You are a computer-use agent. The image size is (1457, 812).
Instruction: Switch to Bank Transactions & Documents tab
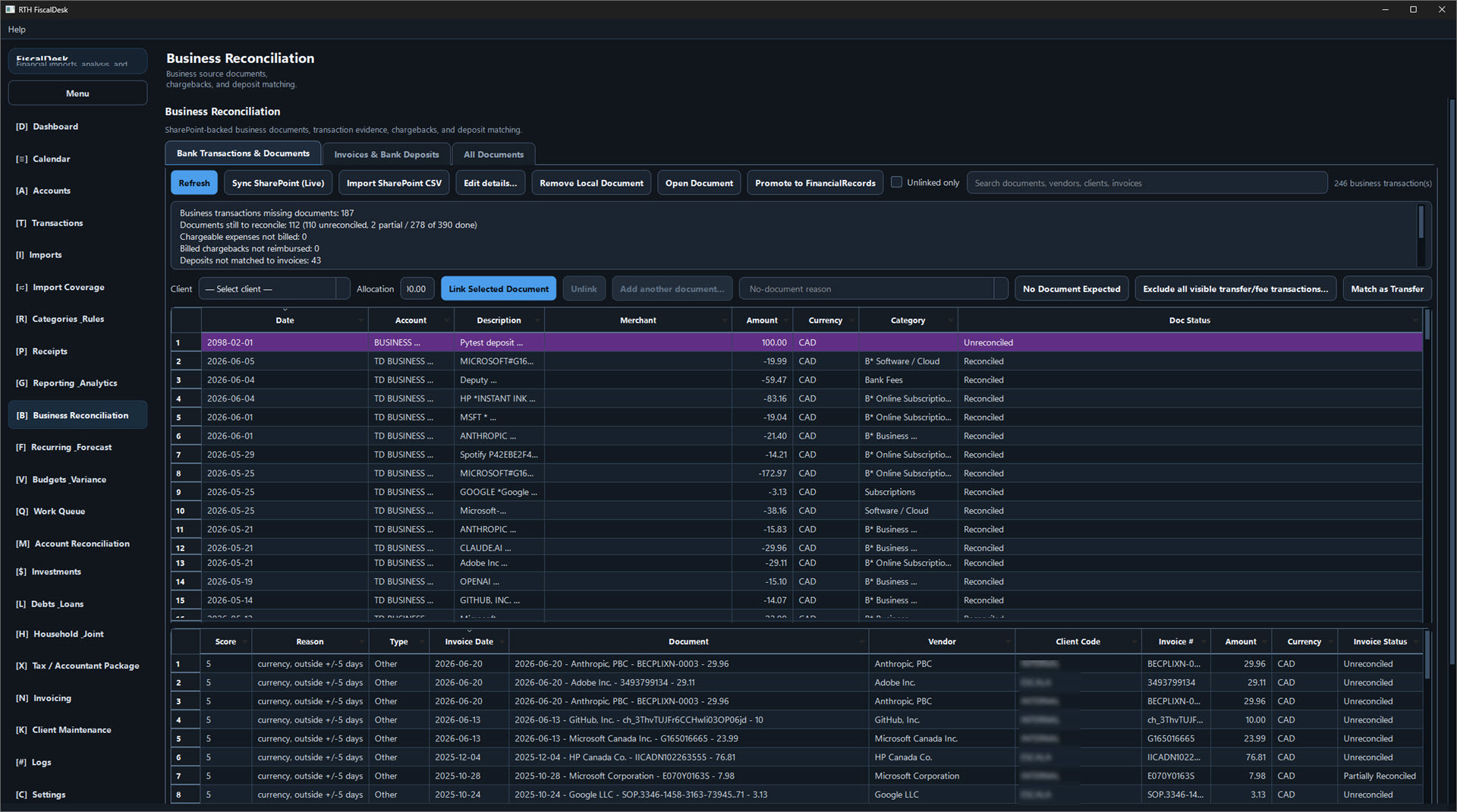243,153
